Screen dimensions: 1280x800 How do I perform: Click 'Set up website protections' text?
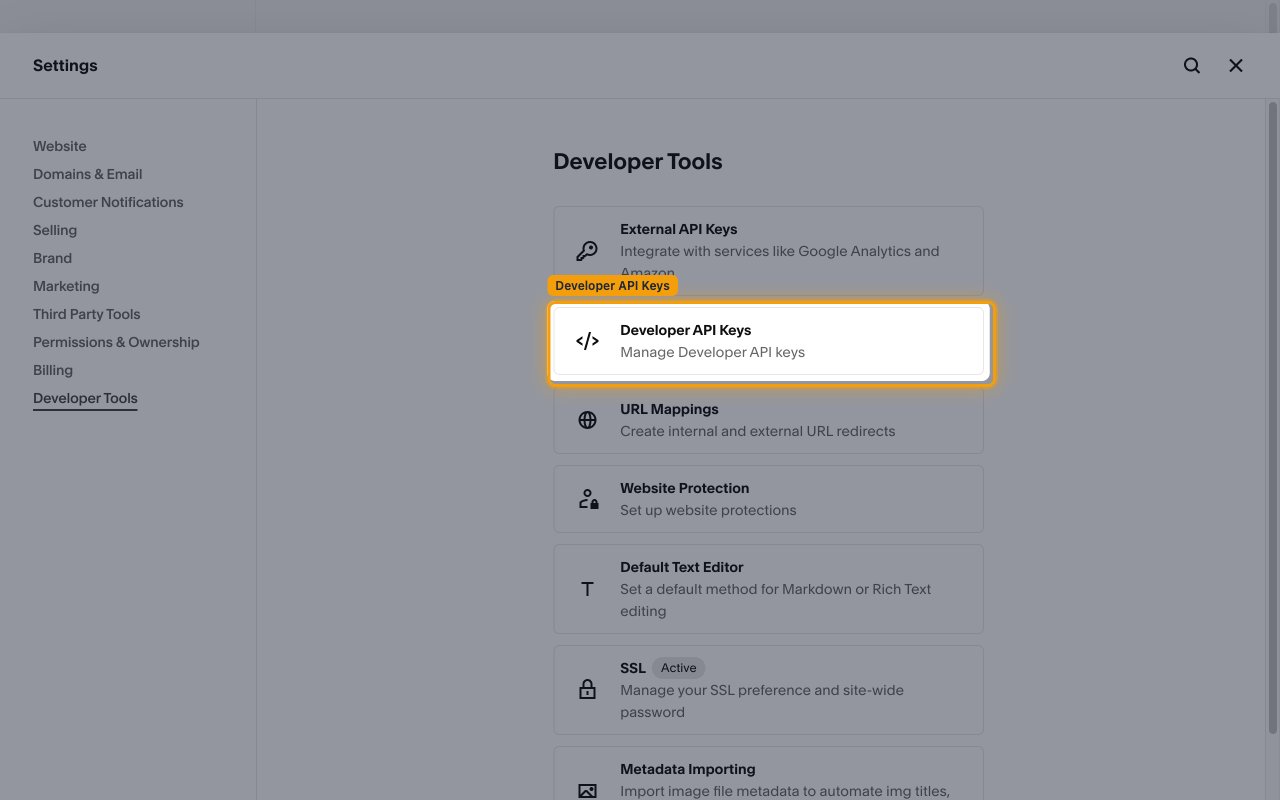click(x=708, y=510)
